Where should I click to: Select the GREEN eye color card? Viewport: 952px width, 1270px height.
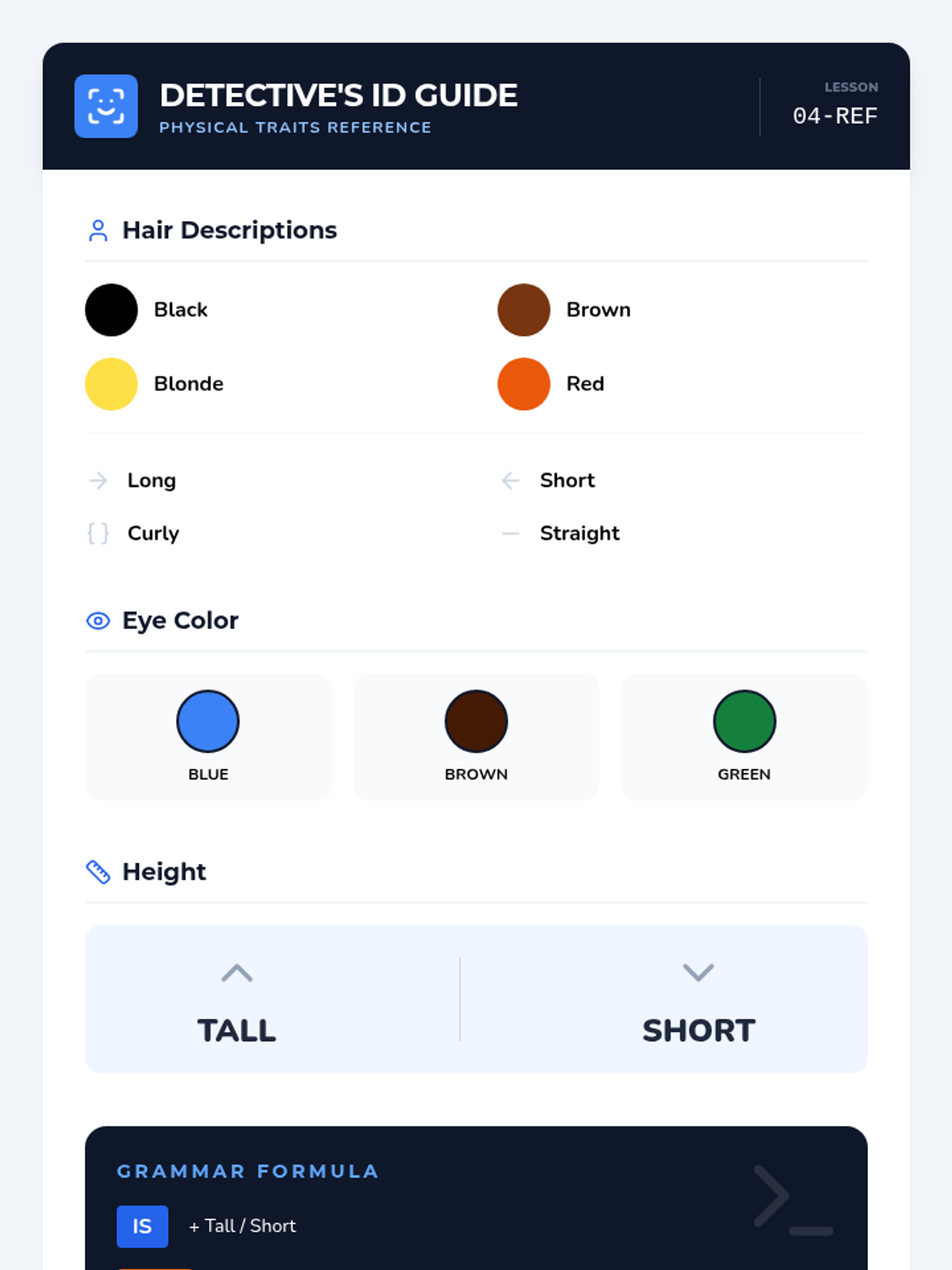coord(744,737)
